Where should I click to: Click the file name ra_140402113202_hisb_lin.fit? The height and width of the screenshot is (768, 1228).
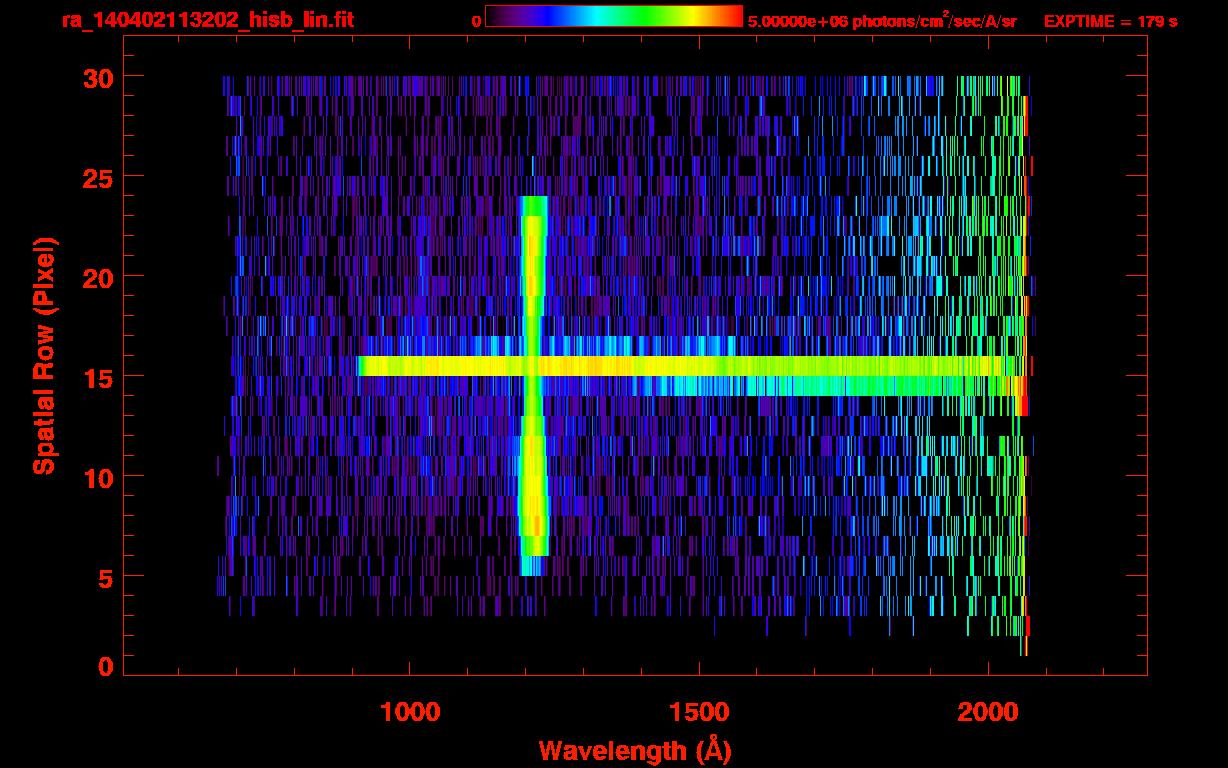coord(207,20)
